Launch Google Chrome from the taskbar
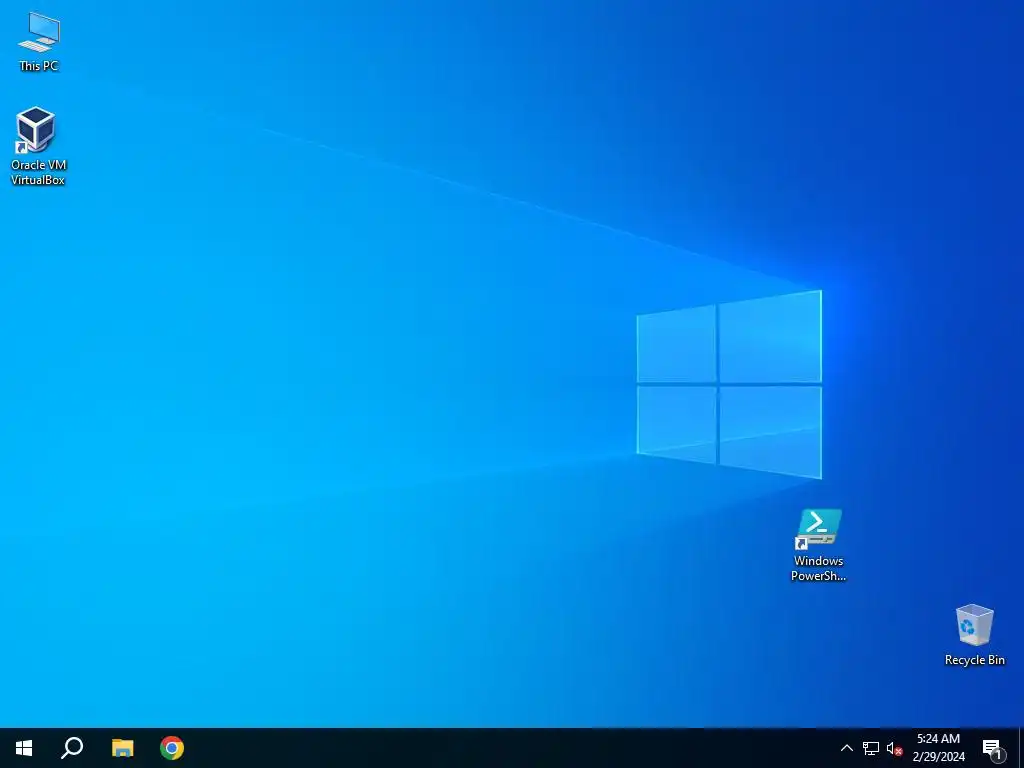Viewport: 1024px width, 768px height. (172, 748)
